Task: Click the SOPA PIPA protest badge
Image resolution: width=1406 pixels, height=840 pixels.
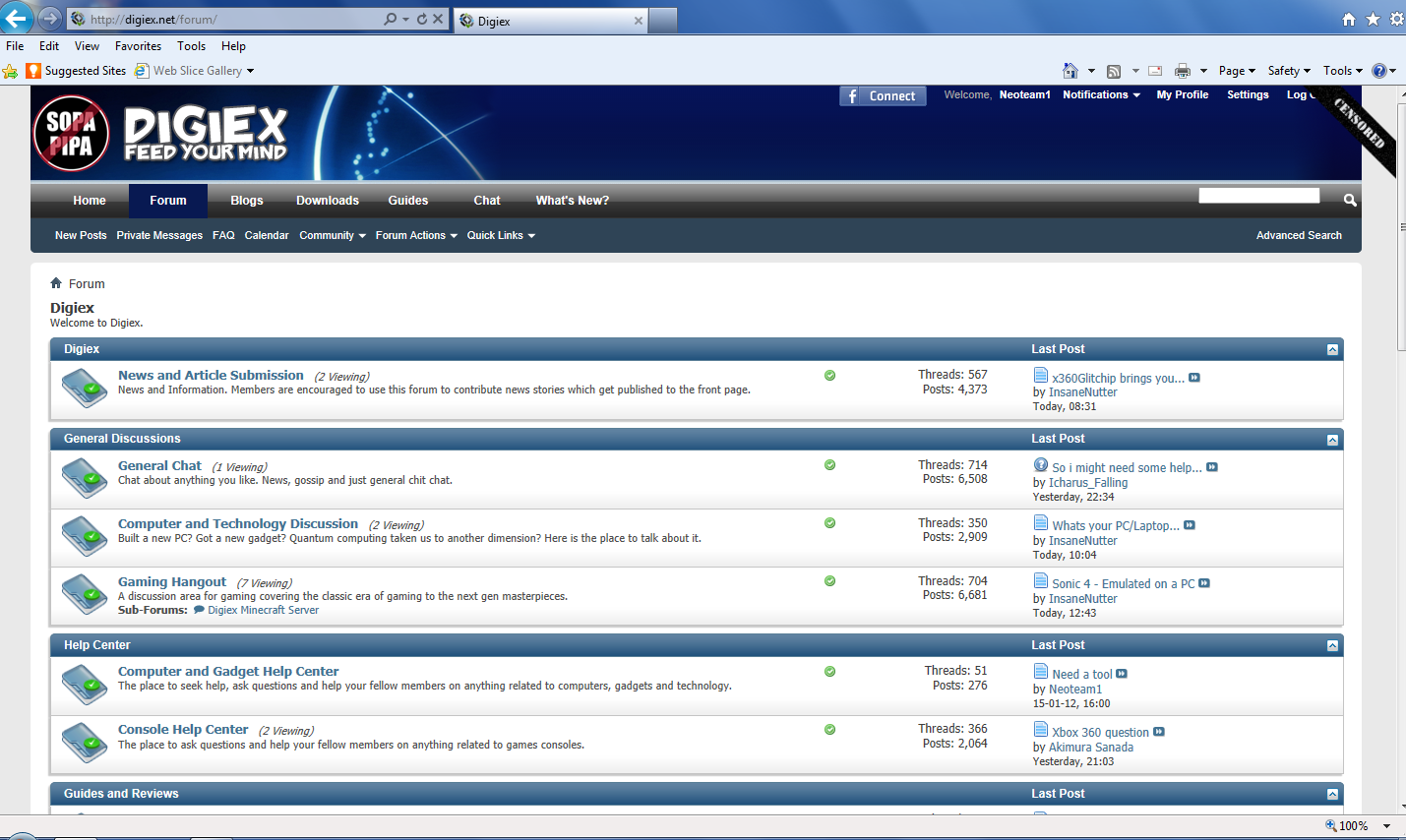Action: pyautogui.click(x=71, y=133)
